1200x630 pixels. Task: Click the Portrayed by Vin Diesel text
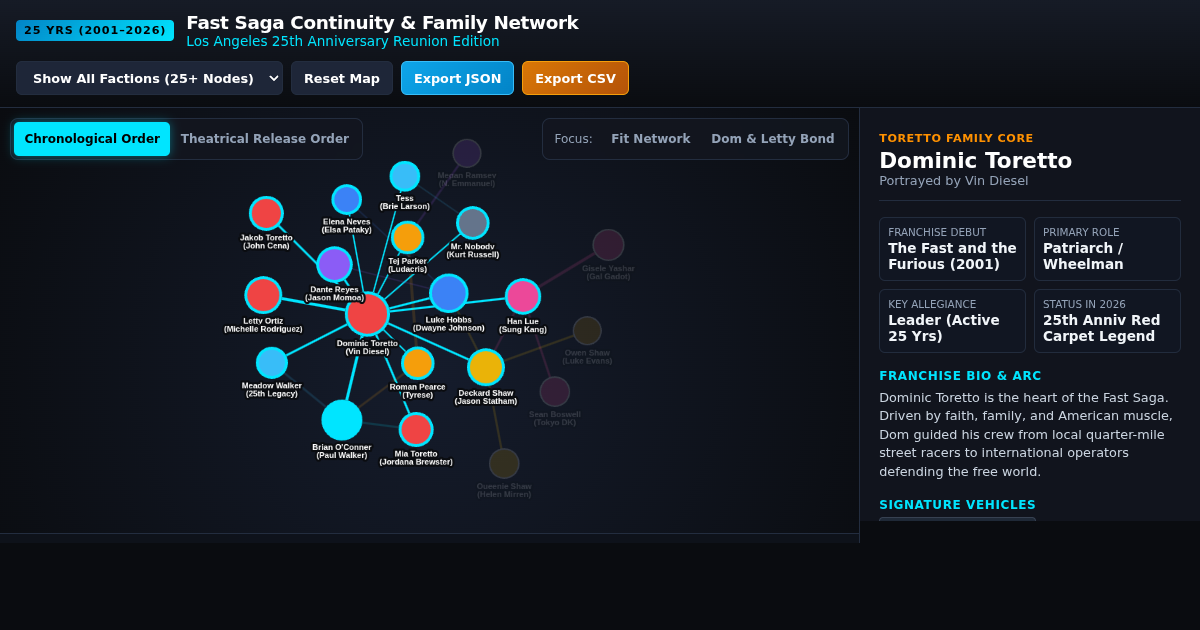coord(953,181)
